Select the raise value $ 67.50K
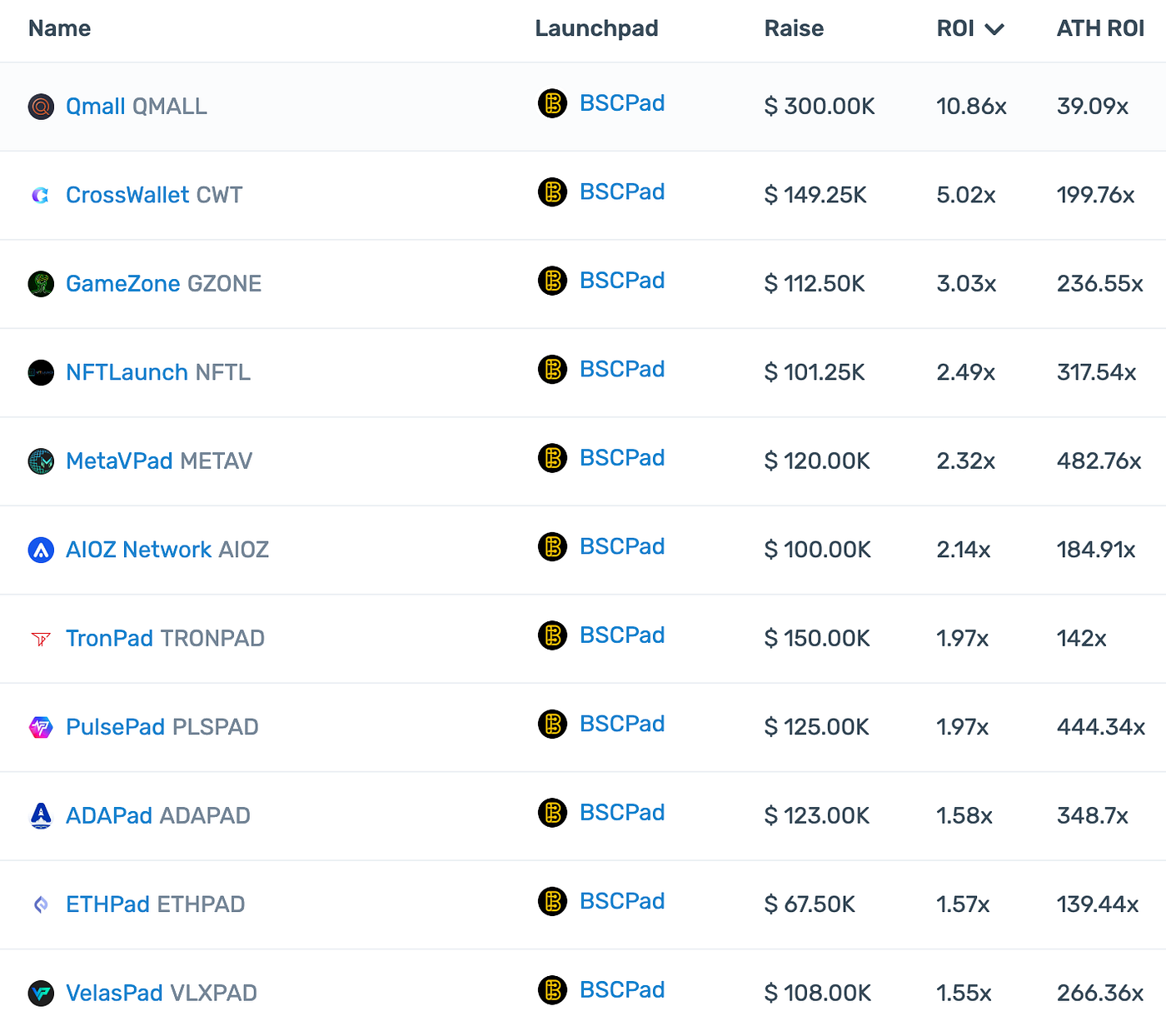This screenshot has width=1166, height=1036. [810, 904]
